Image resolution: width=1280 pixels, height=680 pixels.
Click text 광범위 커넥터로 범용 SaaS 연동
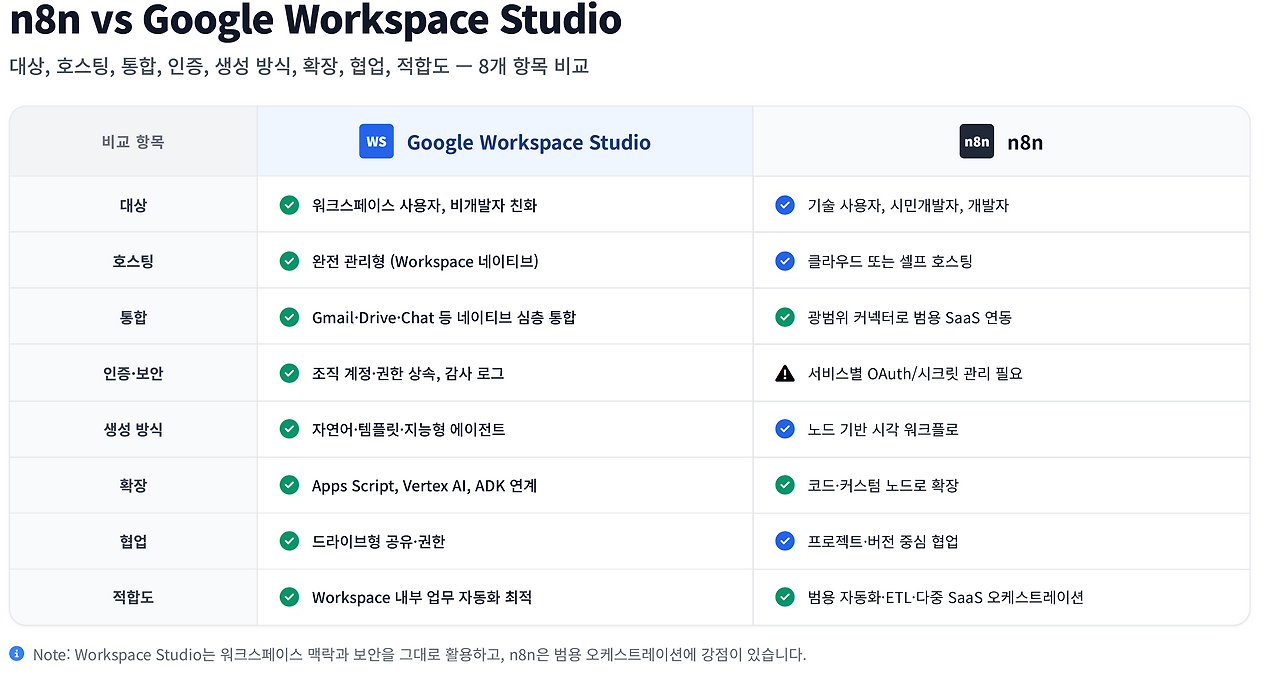pyautogui.click(x=910, y=317)
